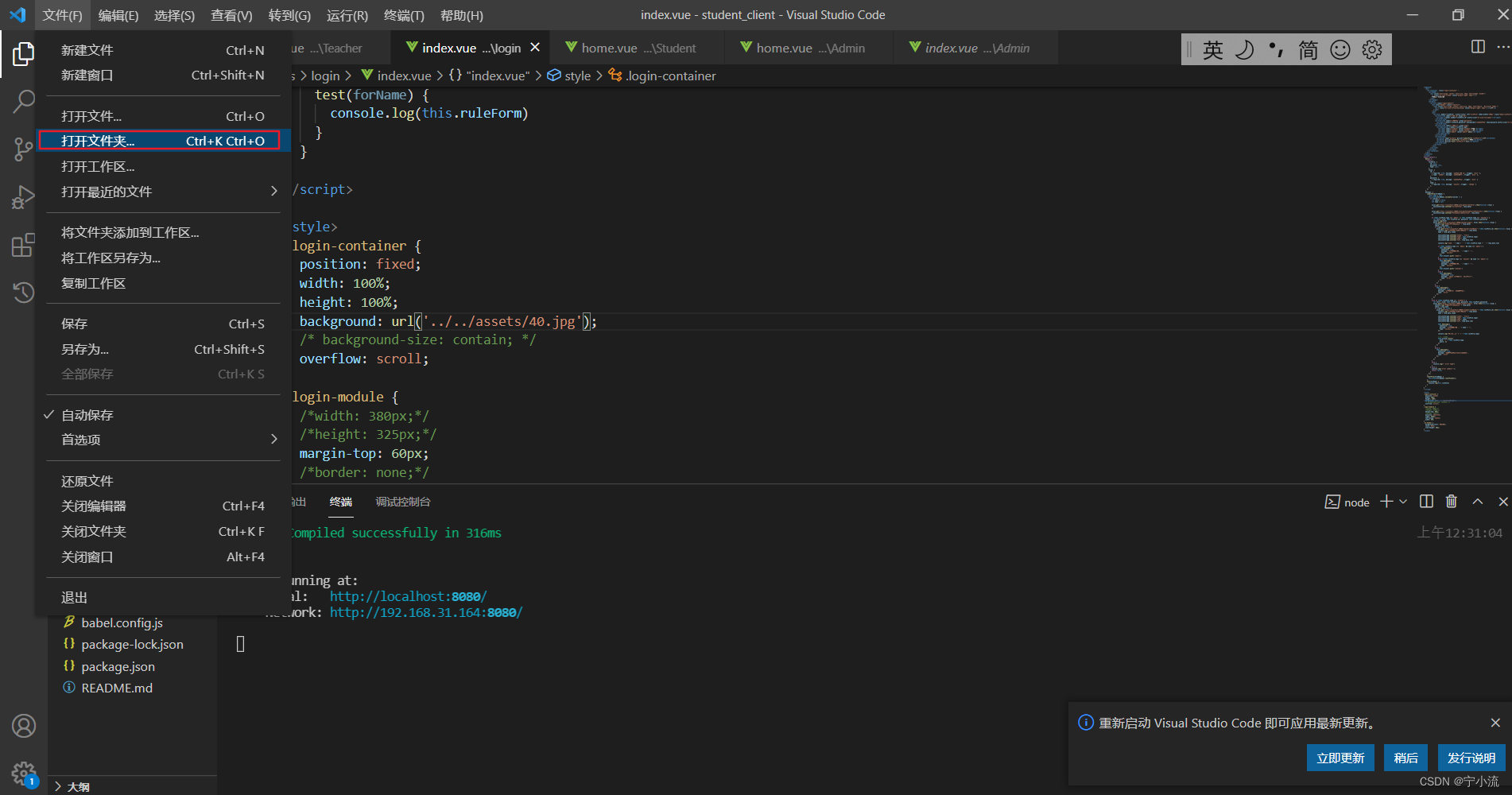Select 保存 menu entry

[163, 324]
